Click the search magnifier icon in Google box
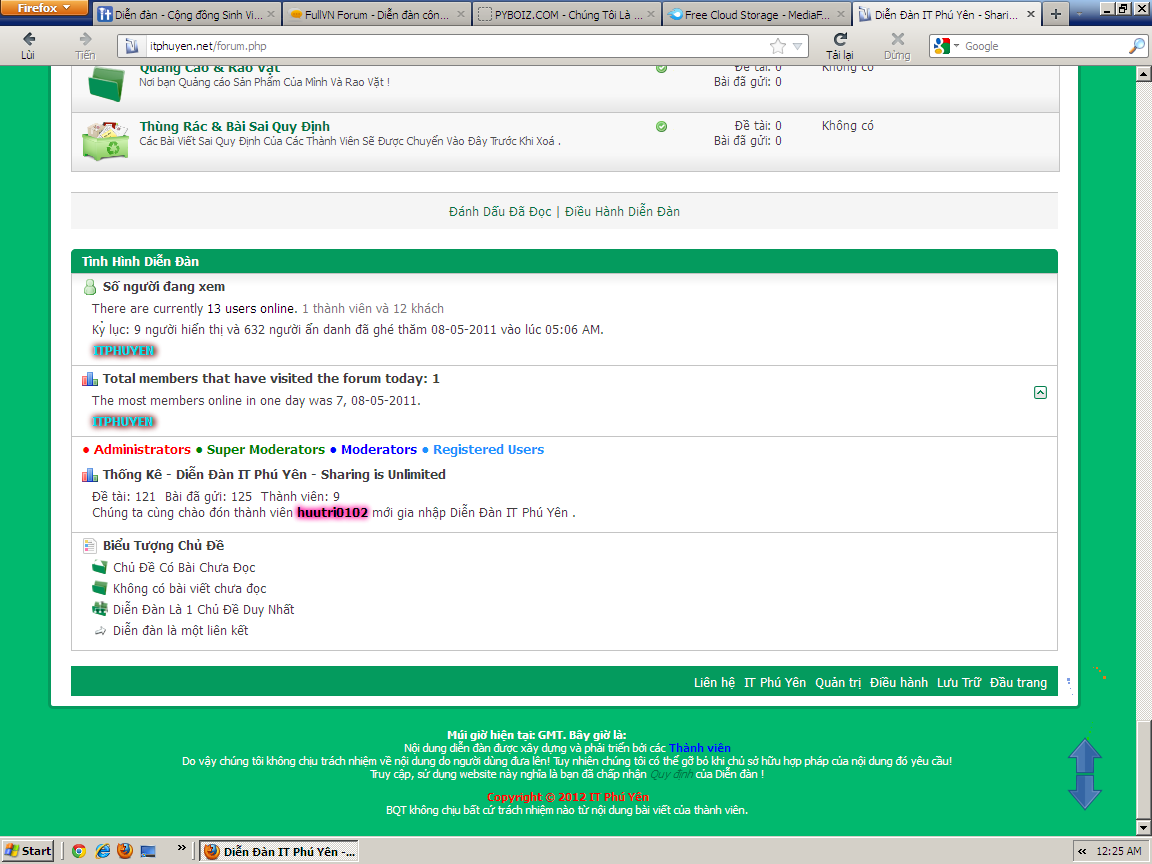This screenshot has height=864, width=1152. pyautogui.click(x=1136, y=46)
